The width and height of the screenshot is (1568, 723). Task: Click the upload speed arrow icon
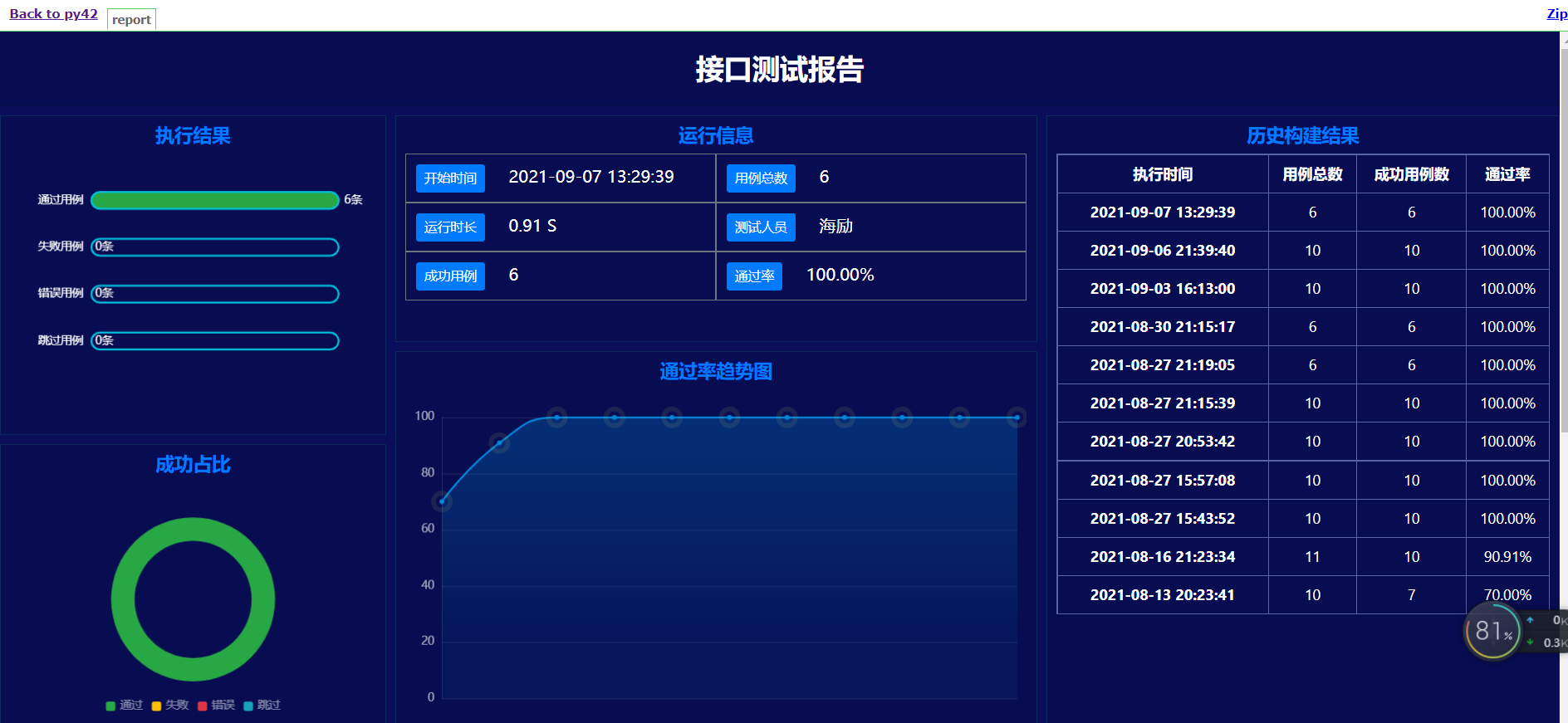(x=1530, y=620)
